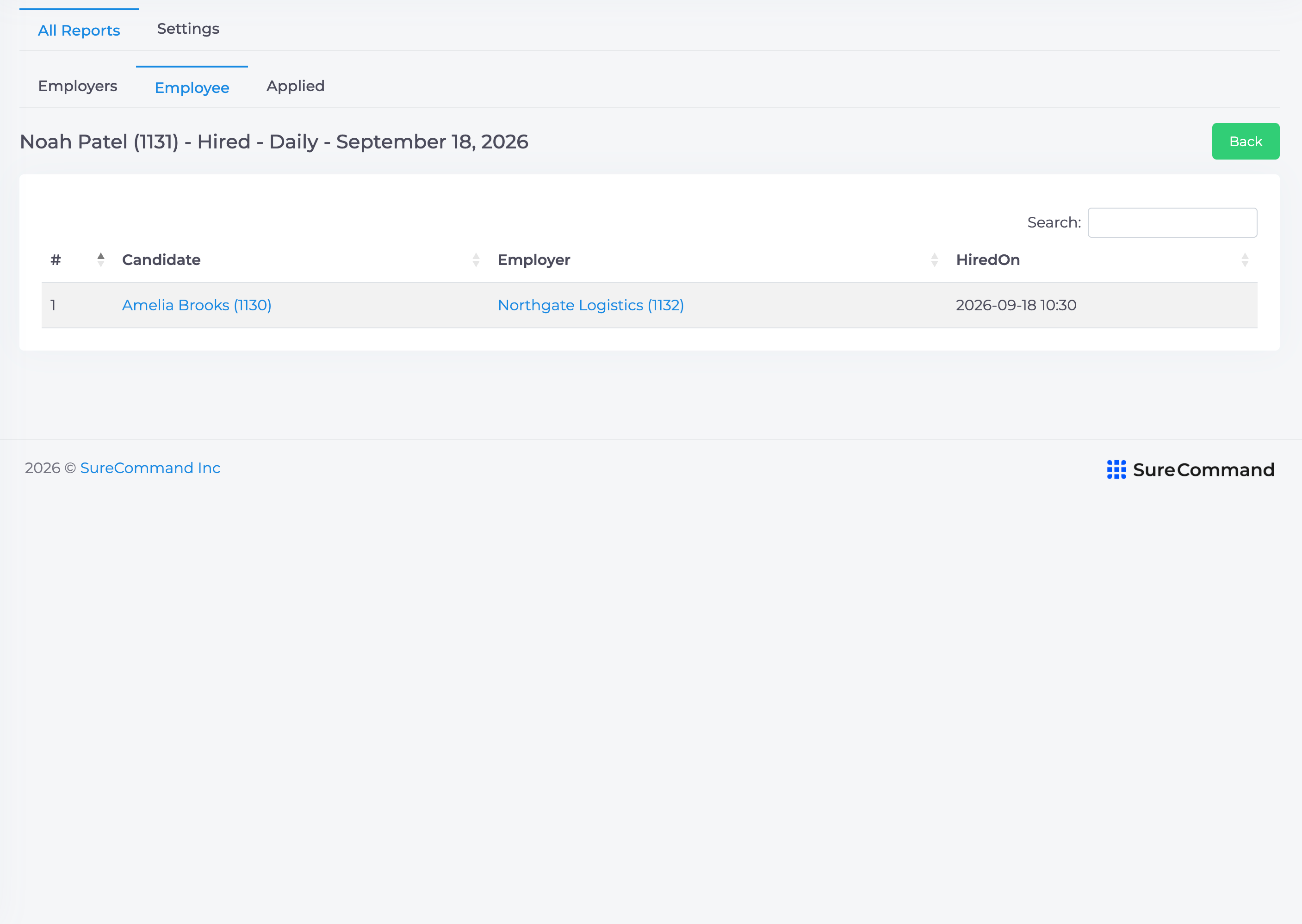Click the Candidate column sort arrows
This screenshot has width=1302, height=924.
tap(476, 259)
